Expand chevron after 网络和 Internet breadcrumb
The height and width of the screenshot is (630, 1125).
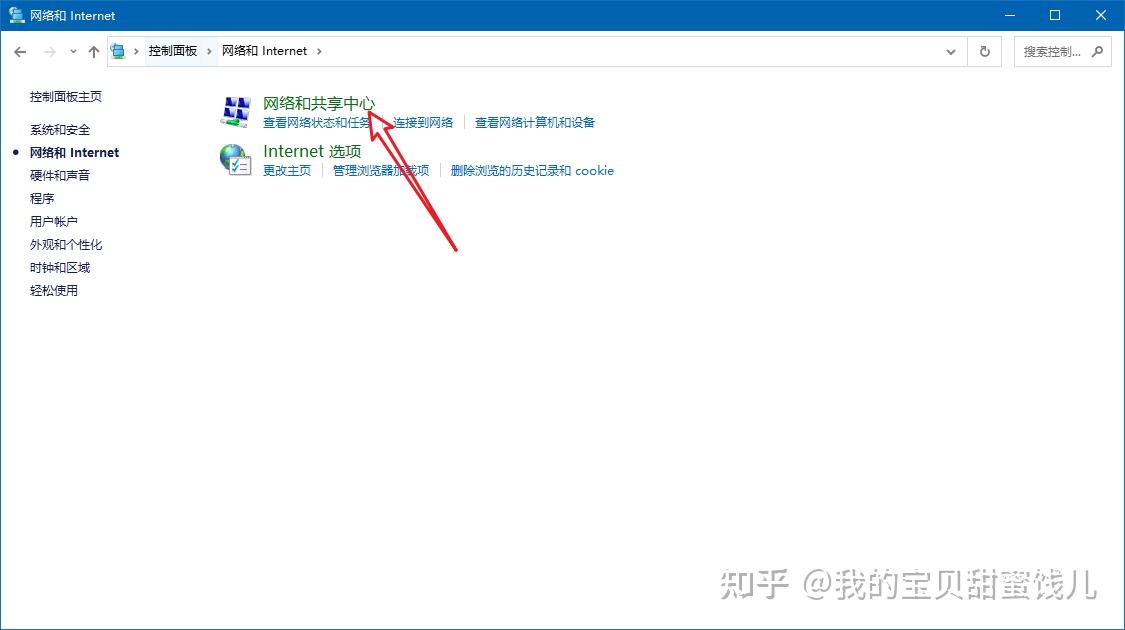[319, 52]
